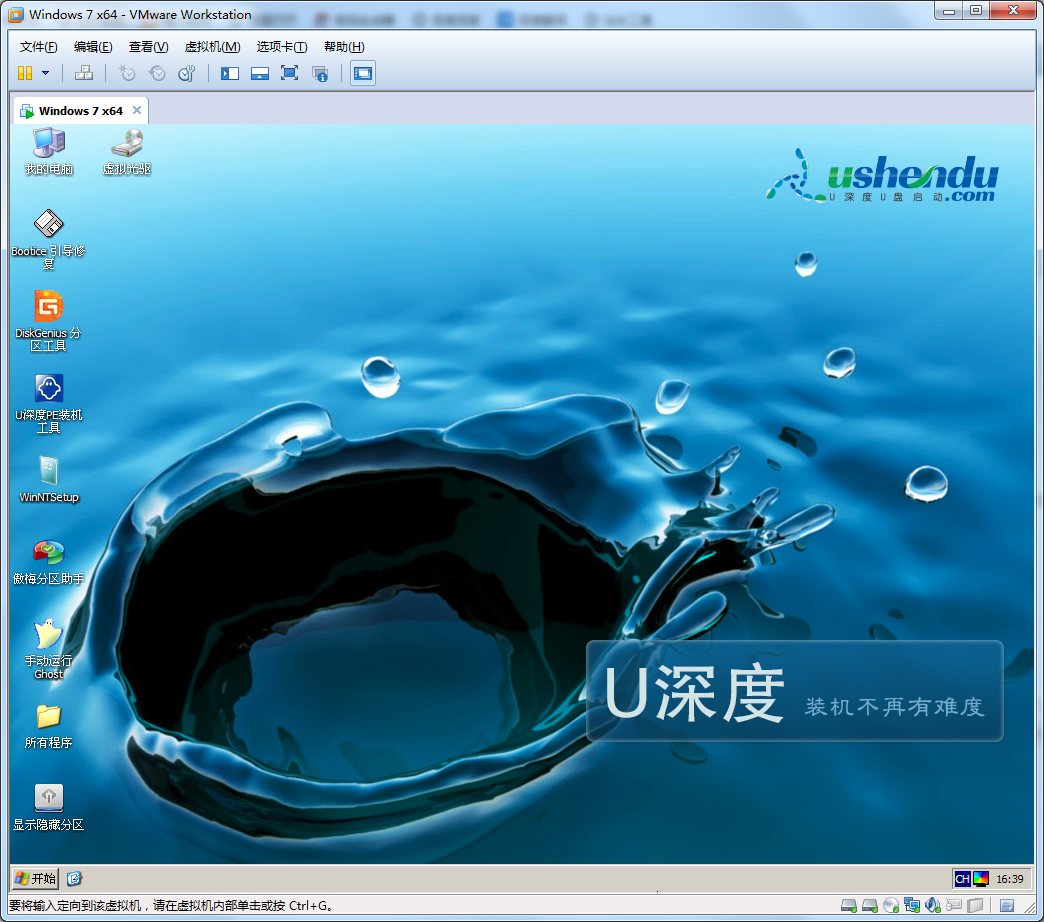Select the WinNTSetup desktop icon
Viewport: 1044px width, 922px height.
pos(49,479)
